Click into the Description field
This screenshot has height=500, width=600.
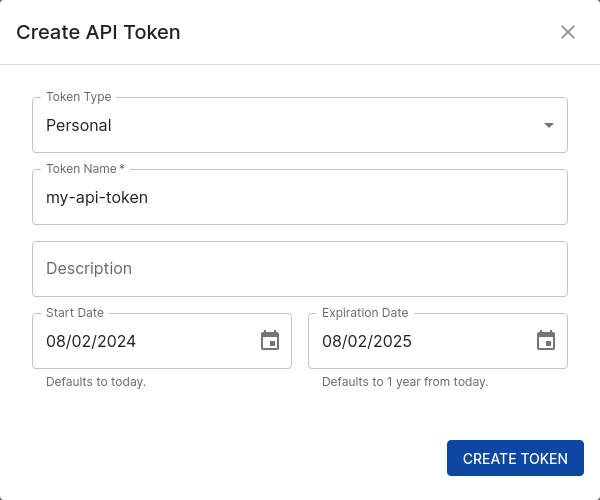pos(300,269)
